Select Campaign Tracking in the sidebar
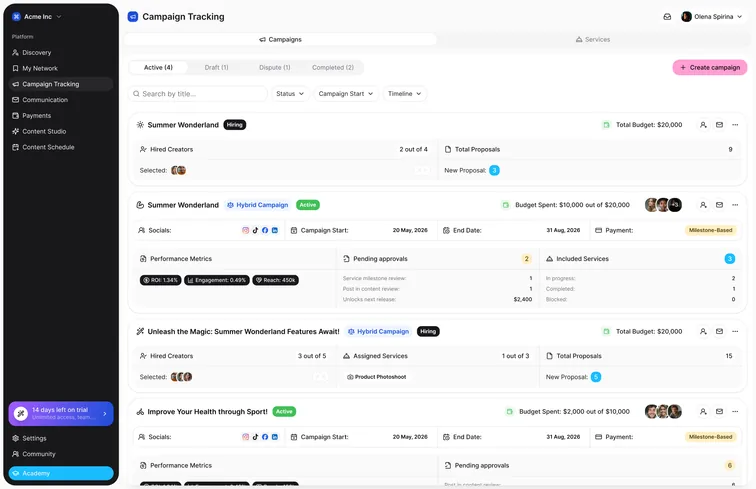Screen dimensions: 756x489 (61, 84)
